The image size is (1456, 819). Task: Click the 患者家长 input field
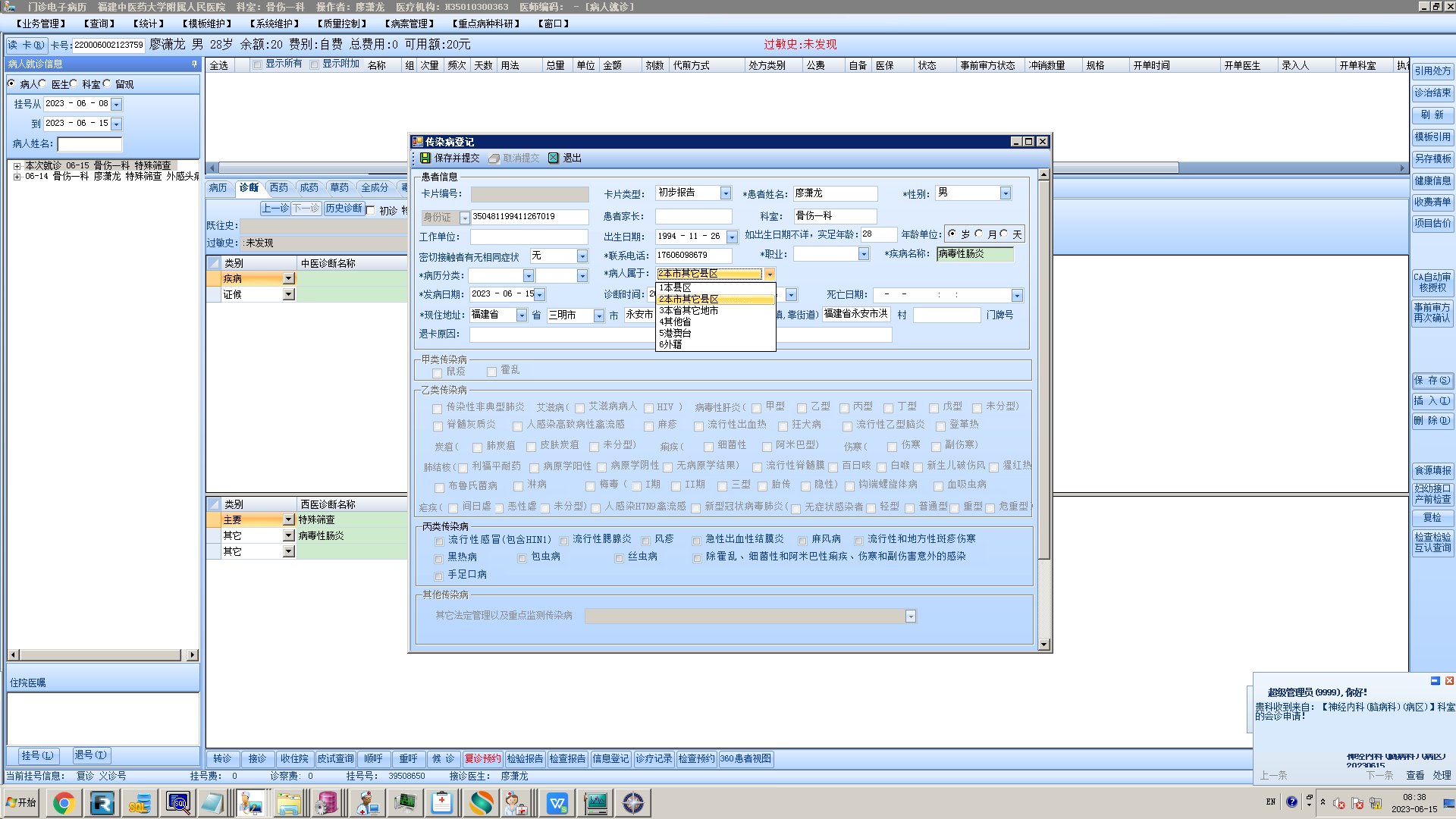[x=693, y=216]
